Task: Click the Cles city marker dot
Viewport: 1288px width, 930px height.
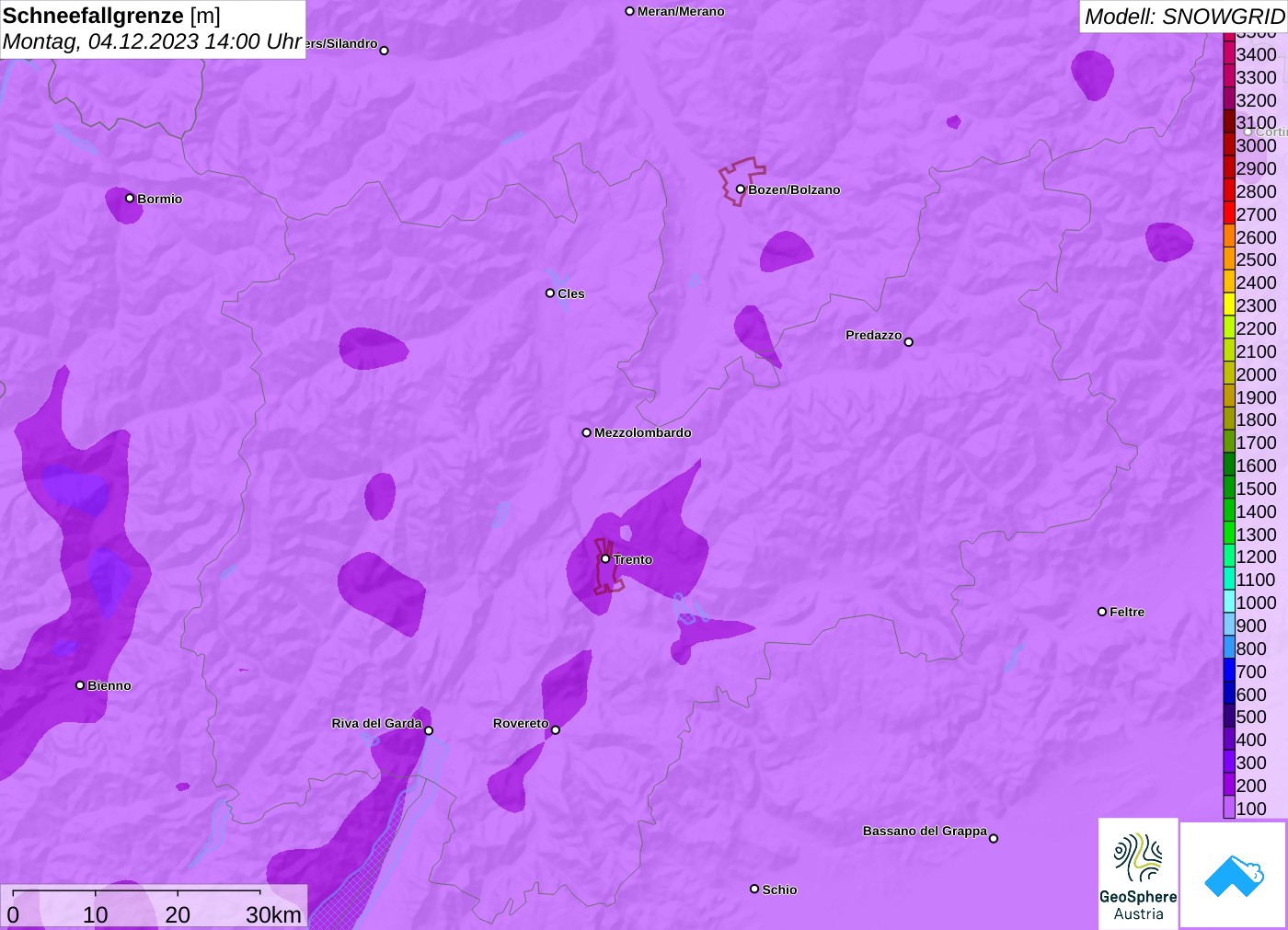Action: click(x=550, y=293)
